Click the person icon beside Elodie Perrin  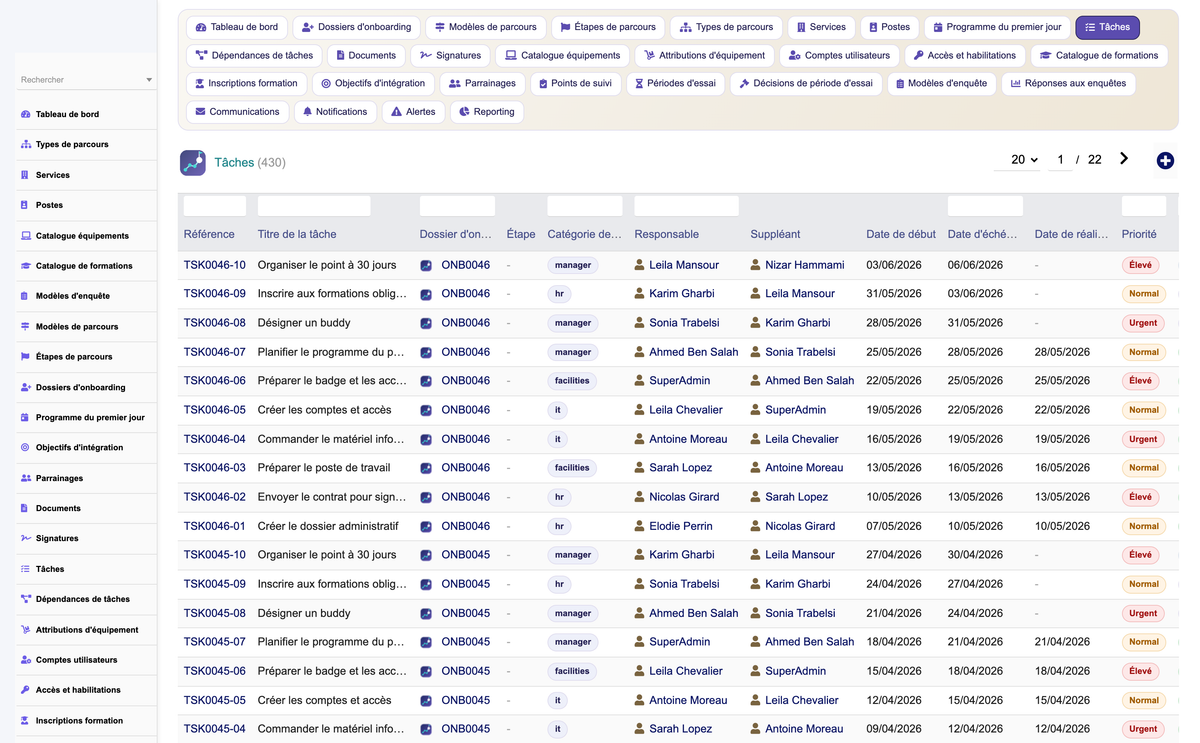click(640, 526)
